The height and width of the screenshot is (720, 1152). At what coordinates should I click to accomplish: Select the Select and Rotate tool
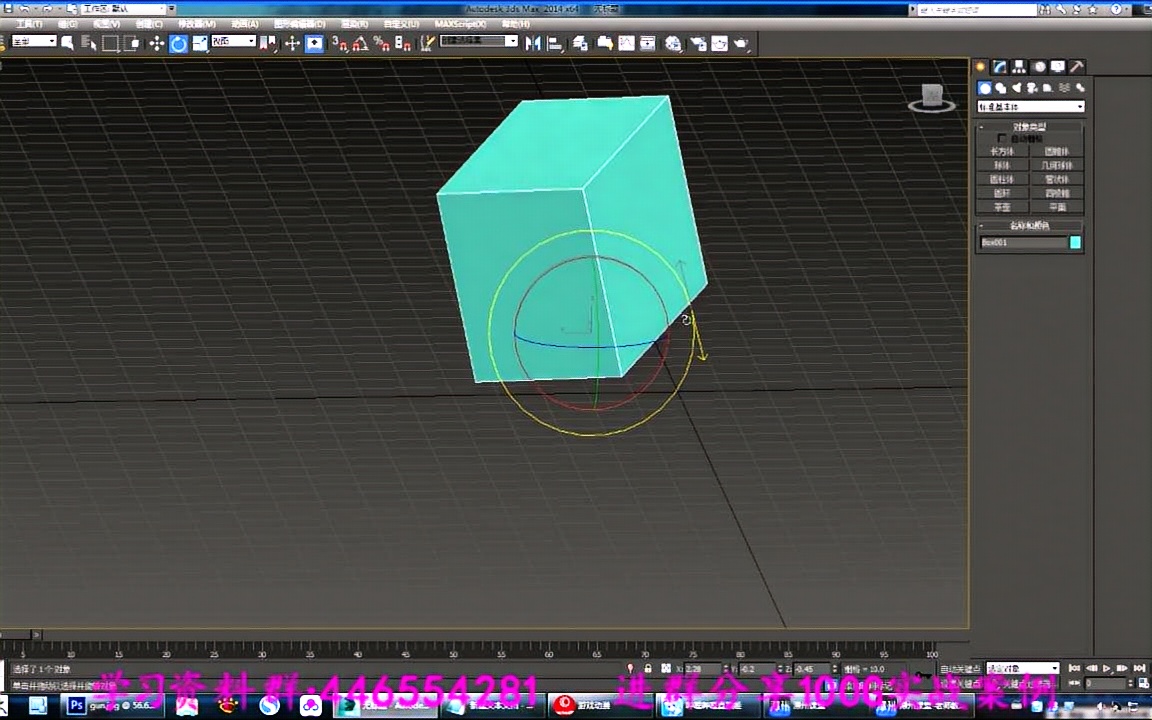tap(178, 44)
